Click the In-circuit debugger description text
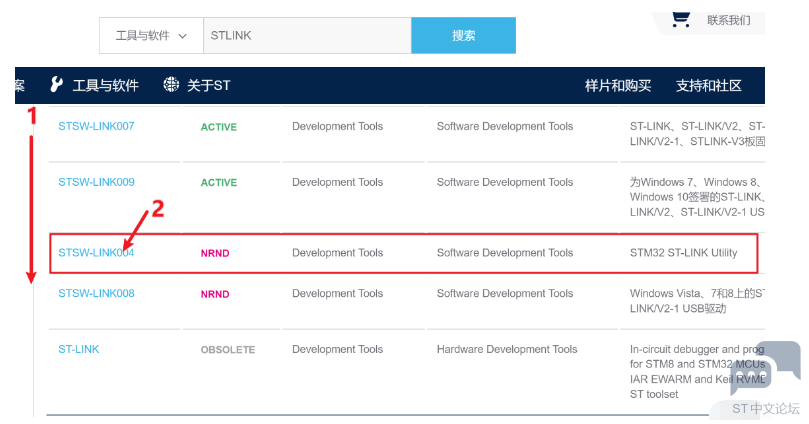 (x=697, y=371)
